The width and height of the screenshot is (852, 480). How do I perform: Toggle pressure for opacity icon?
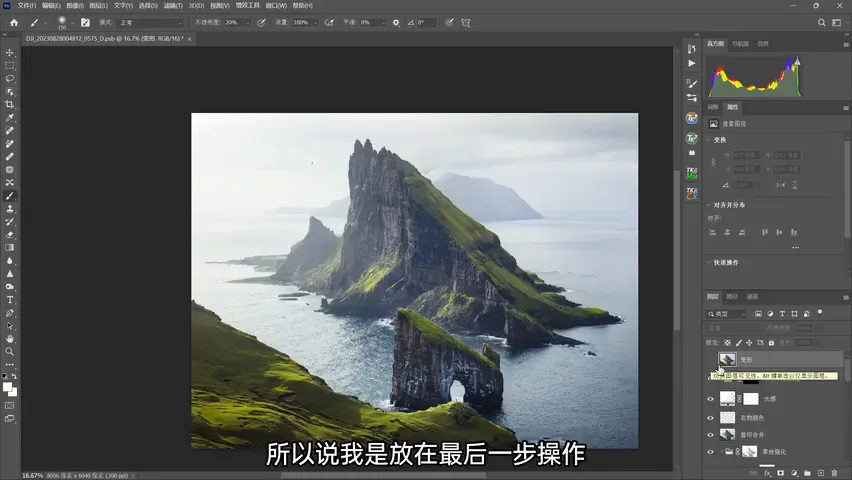(261, 22)
